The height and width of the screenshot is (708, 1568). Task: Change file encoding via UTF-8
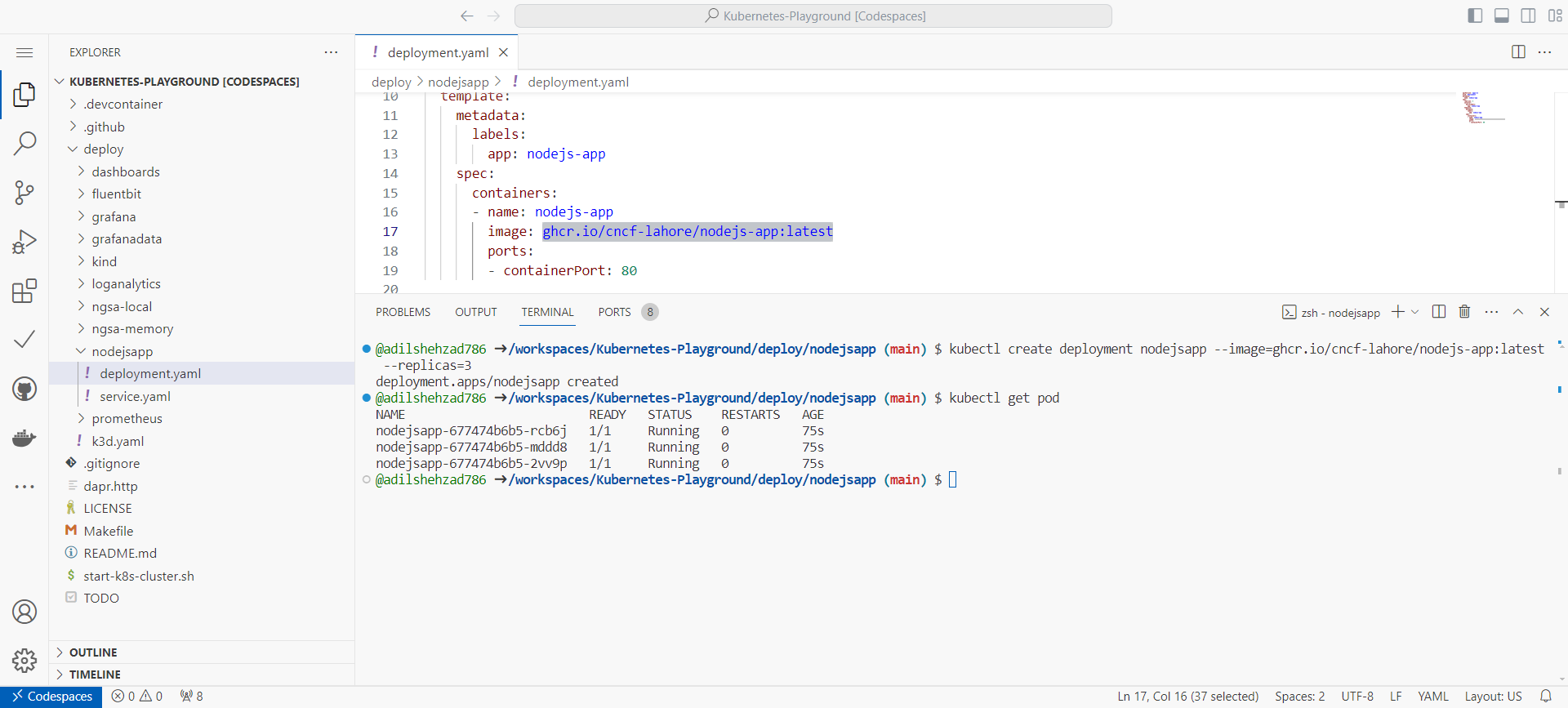1357,697
